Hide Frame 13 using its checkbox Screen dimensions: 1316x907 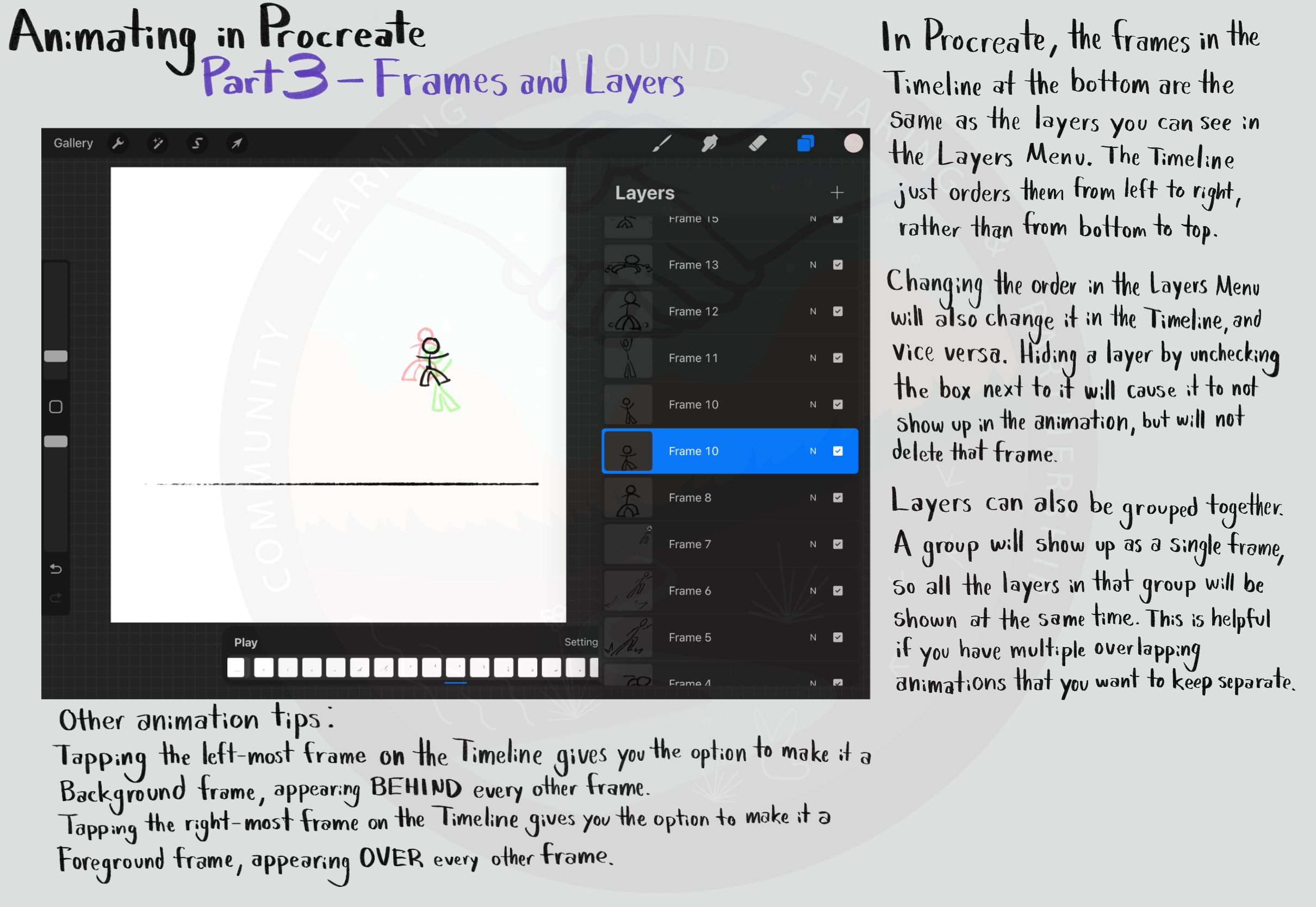pos(837,265)
